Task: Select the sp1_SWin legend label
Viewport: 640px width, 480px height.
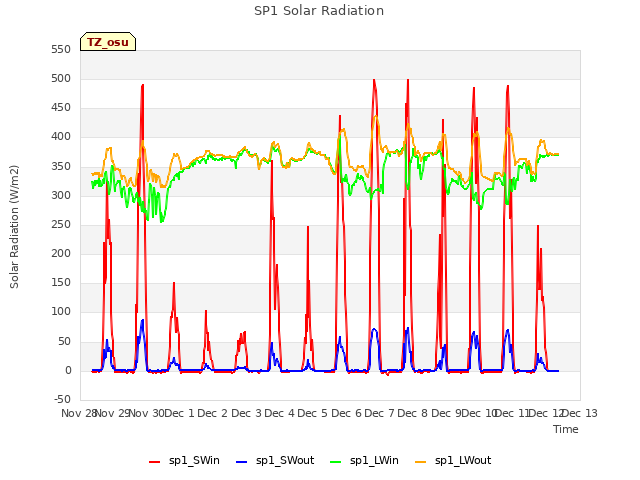Action: pyautogui.click(x=194, y=460)
